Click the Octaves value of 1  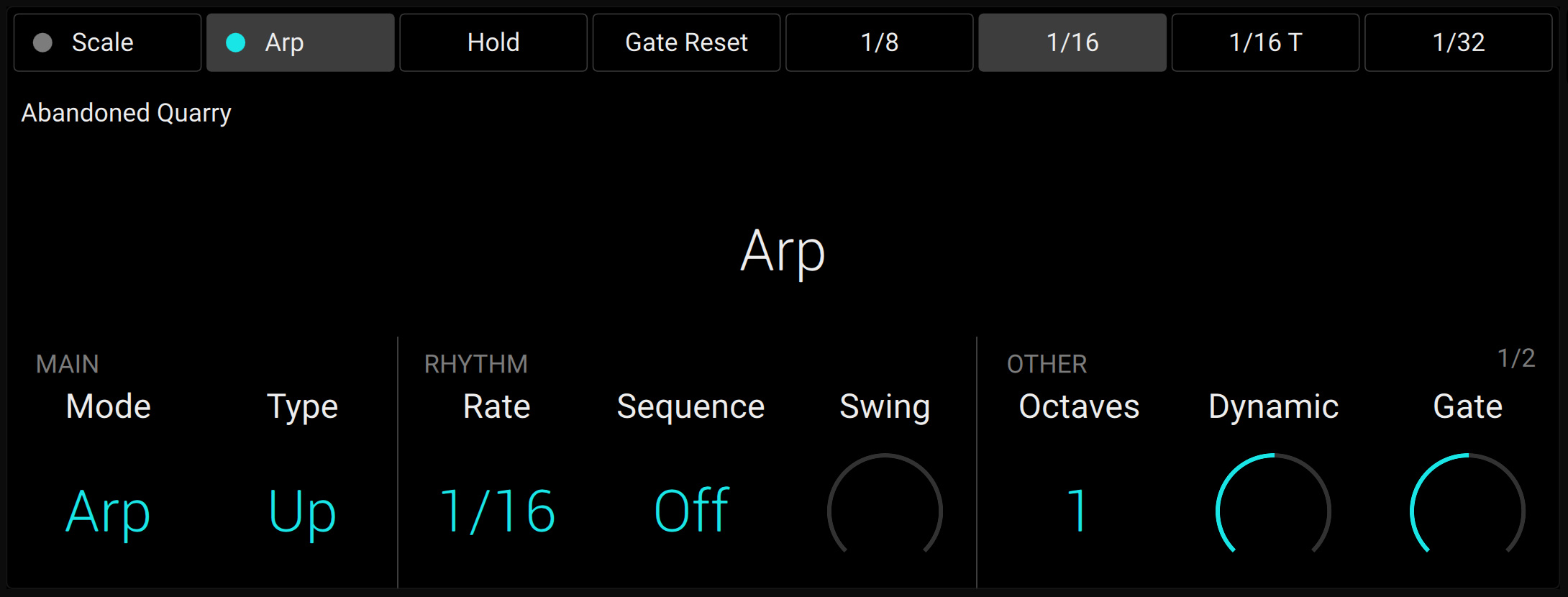tap(1077, 511)
